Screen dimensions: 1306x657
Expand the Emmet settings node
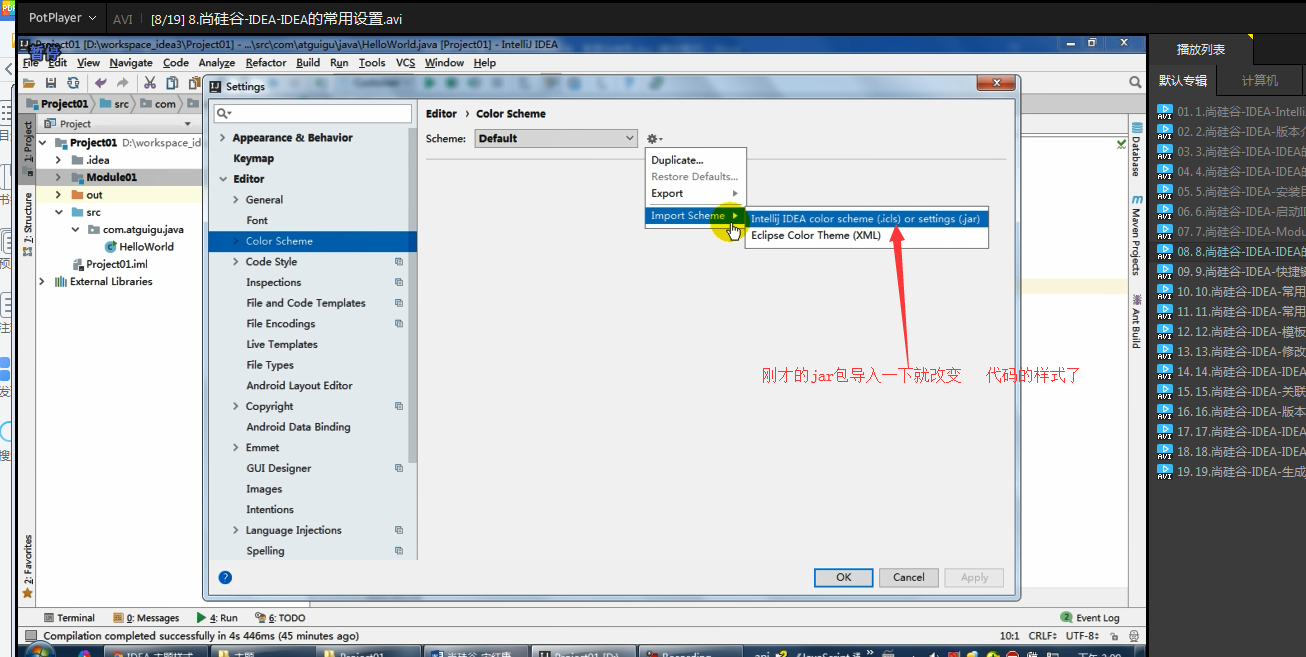236,447
